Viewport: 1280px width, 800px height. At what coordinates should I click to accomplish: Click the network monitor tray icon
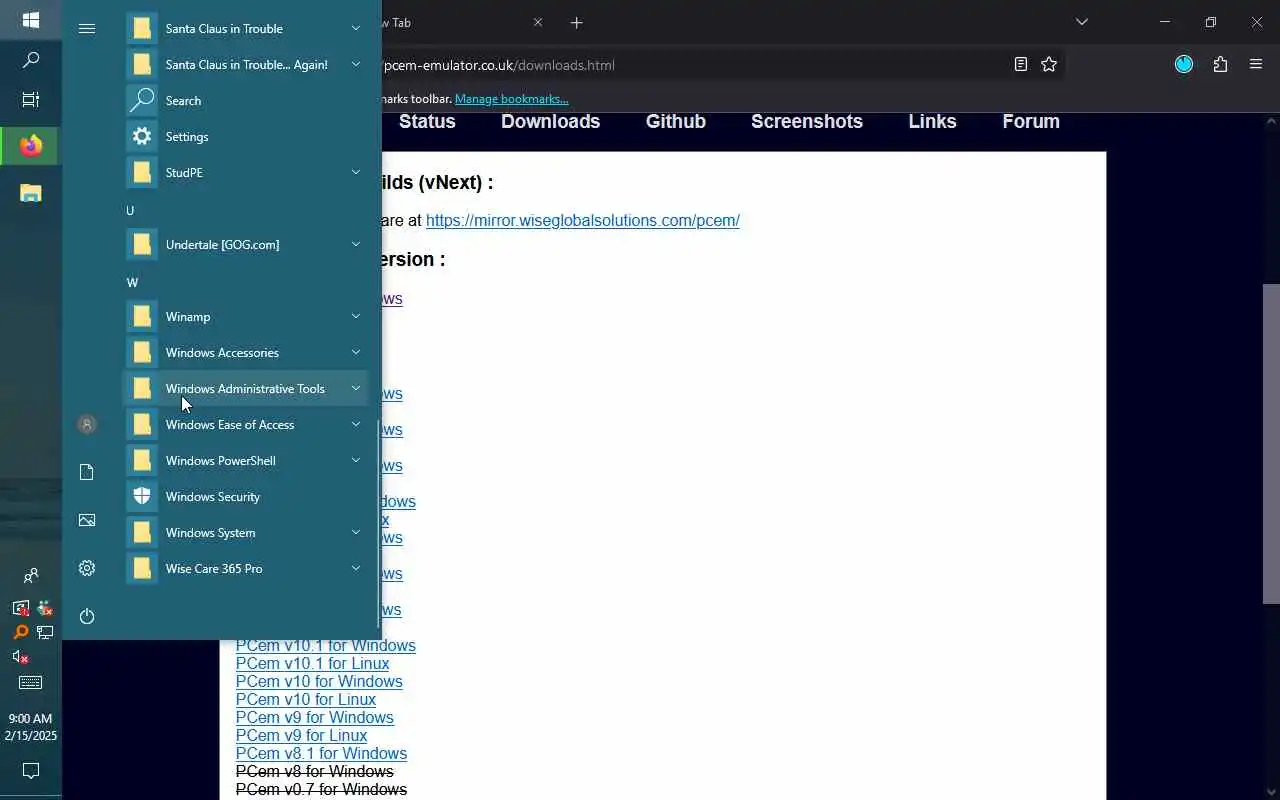click(45, 632)
